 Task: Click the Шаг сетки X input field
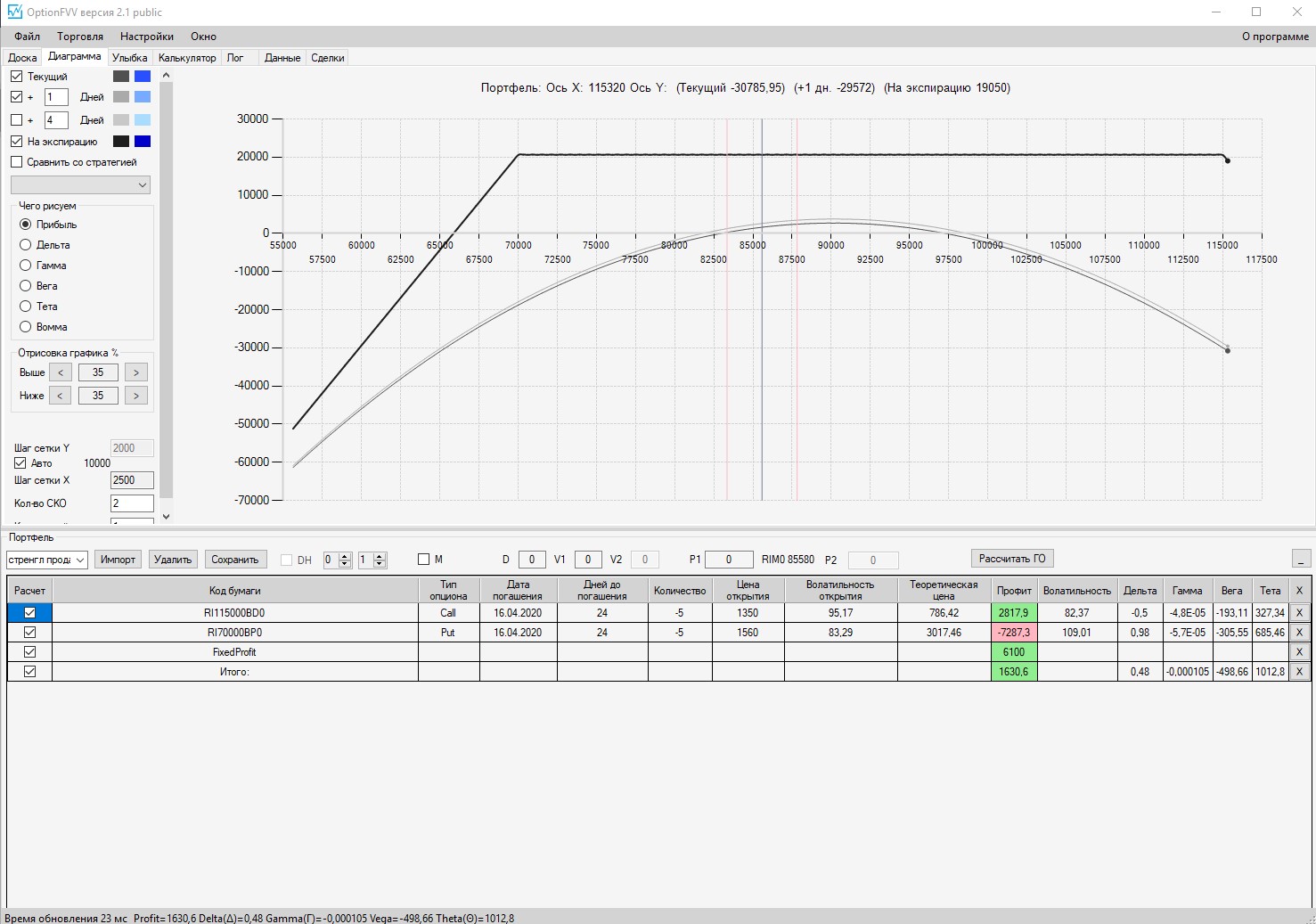[132, 480]
